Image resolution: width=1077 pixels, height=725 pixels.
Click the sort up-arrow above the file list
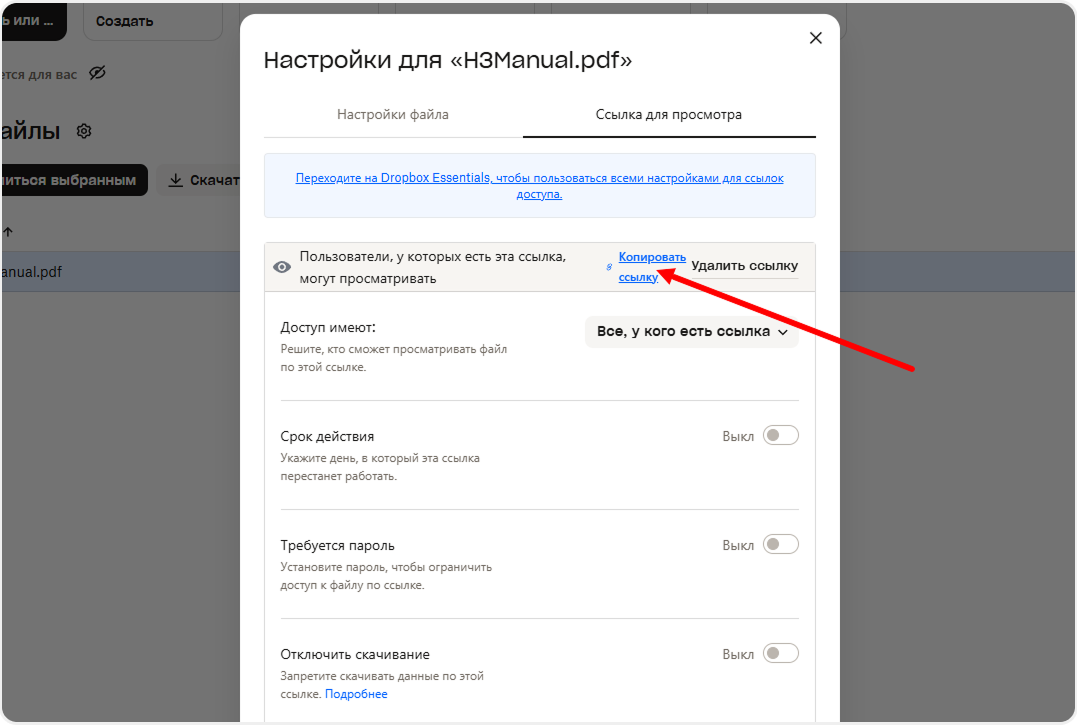[x=8, y=231]
